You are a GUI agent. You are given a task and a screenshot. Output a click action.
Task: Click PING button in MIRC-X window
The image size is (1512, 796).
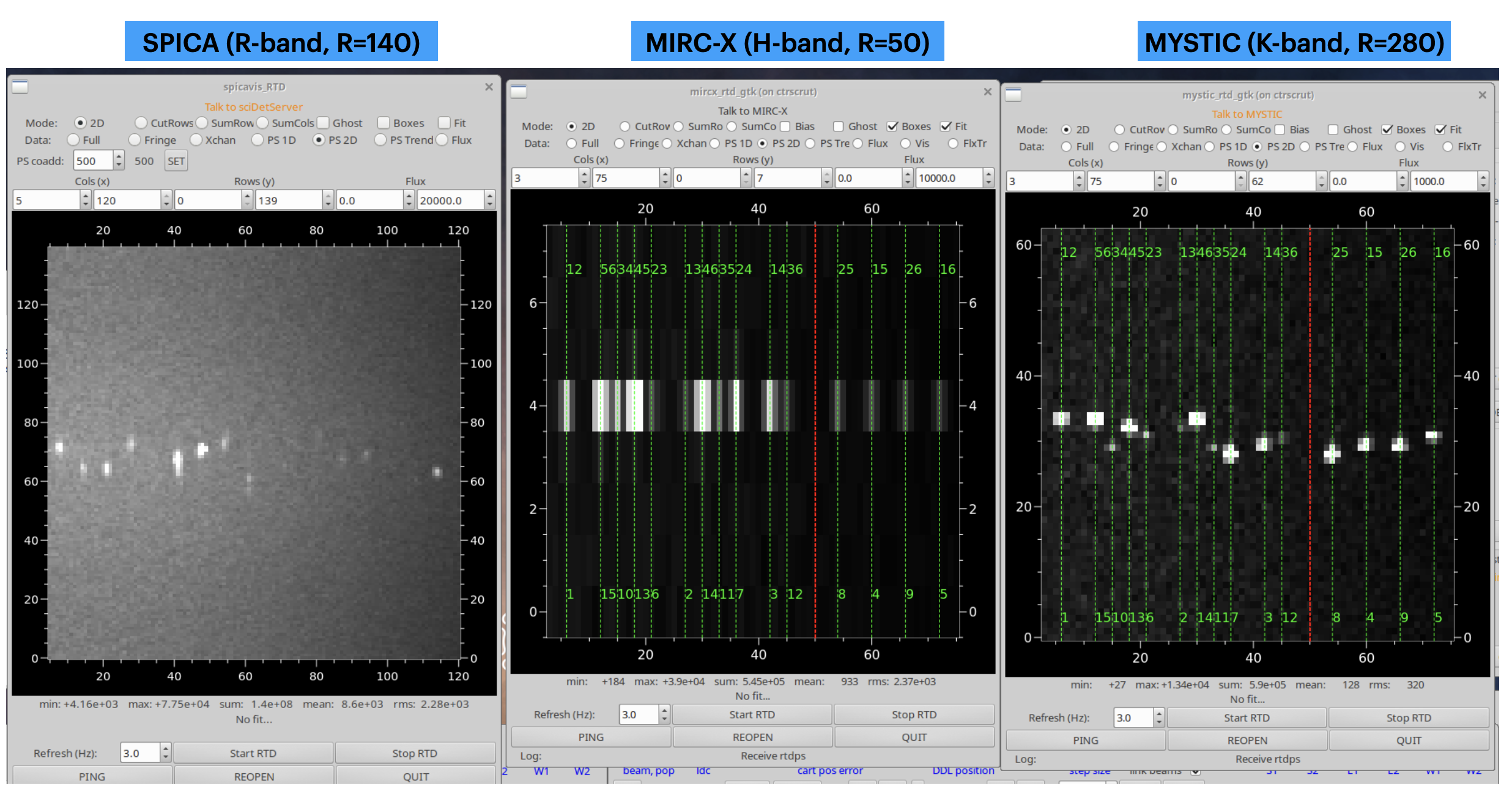[590, 737]
